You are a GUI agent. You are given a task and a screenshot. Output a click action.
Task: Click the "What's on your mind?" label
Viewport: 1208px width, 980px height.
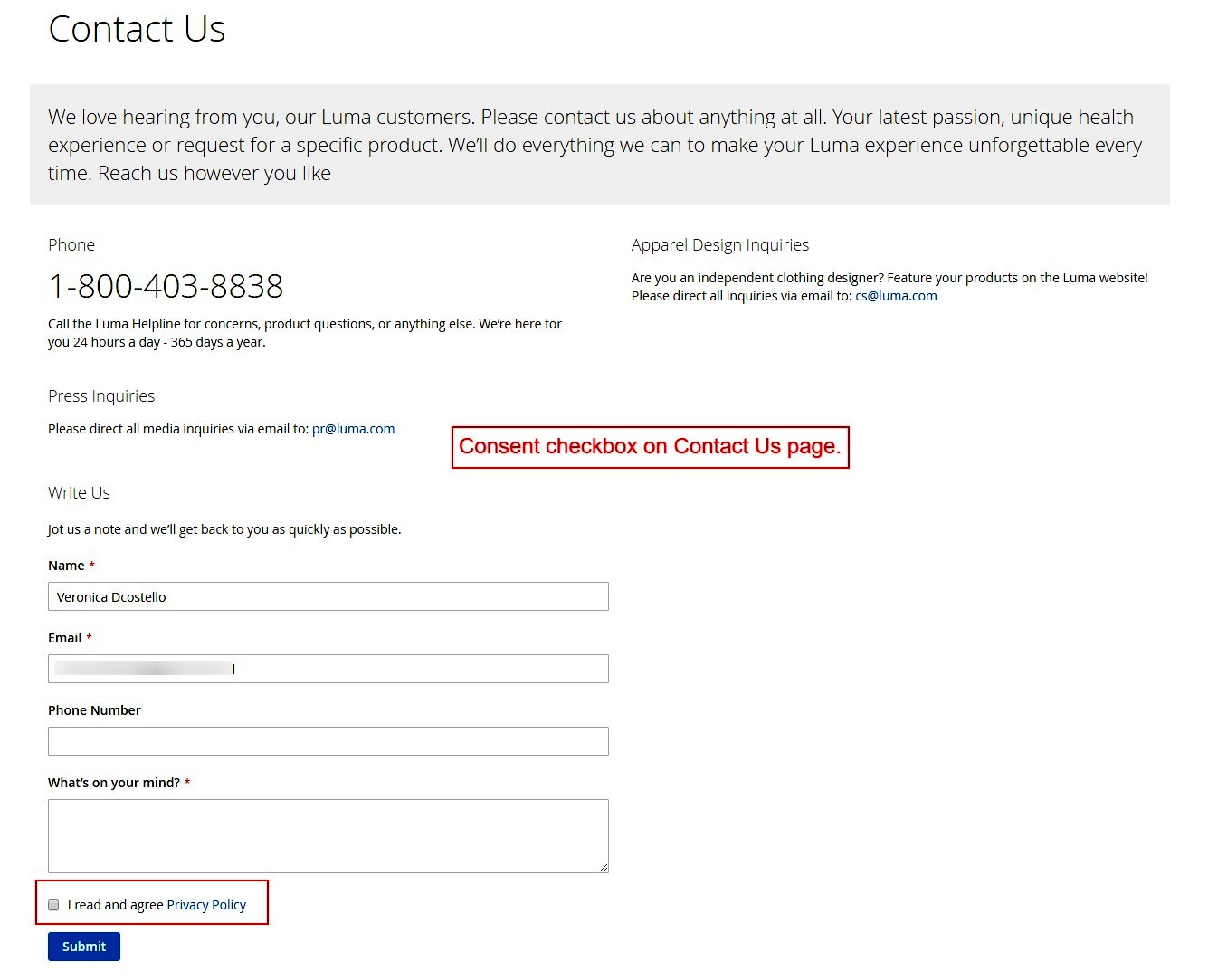pos(114,783)
